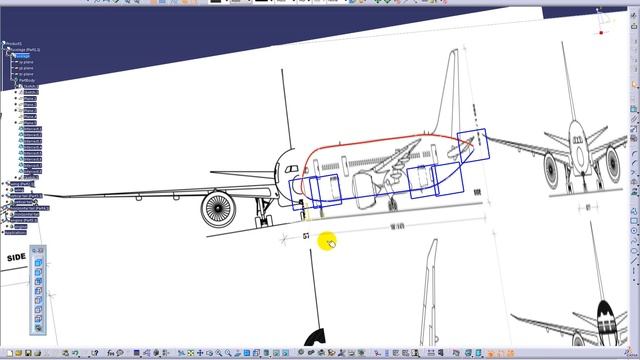Open the Formula fx editor
This screenshot has width=640, height=360.
(111, 353)
